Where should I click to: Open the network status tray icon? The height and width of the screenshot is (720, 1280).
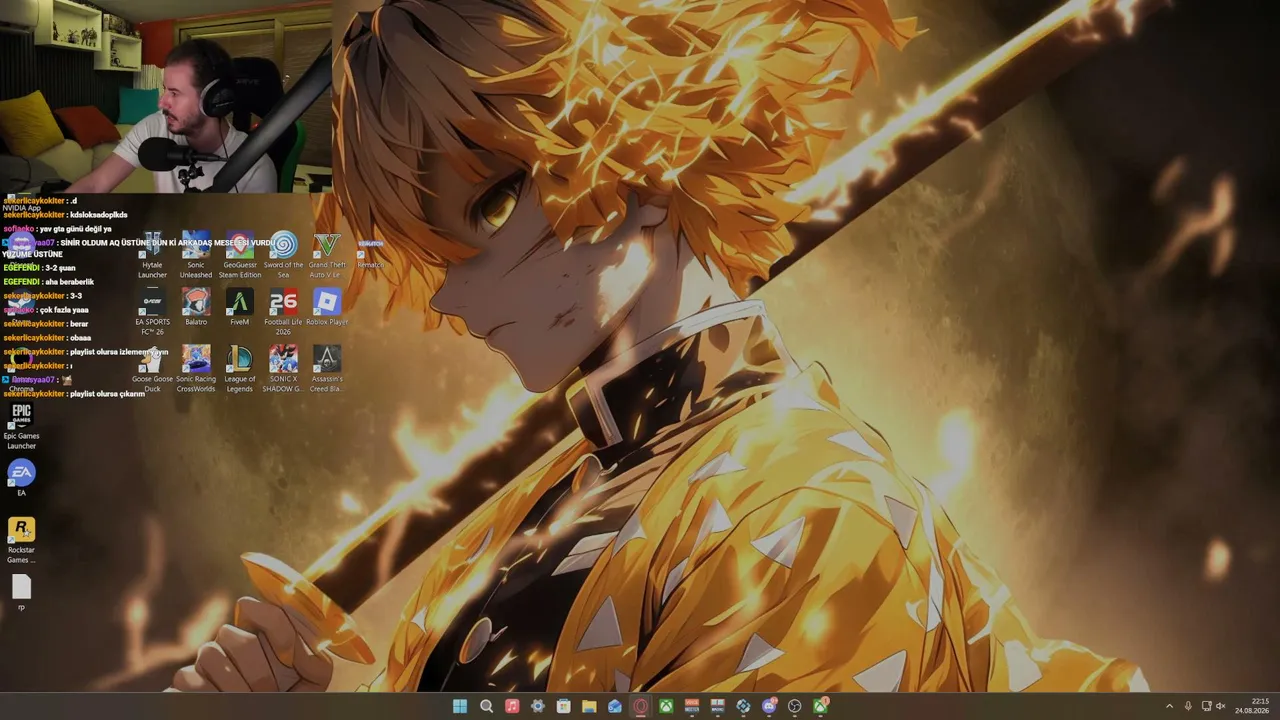click(1206, 706)
